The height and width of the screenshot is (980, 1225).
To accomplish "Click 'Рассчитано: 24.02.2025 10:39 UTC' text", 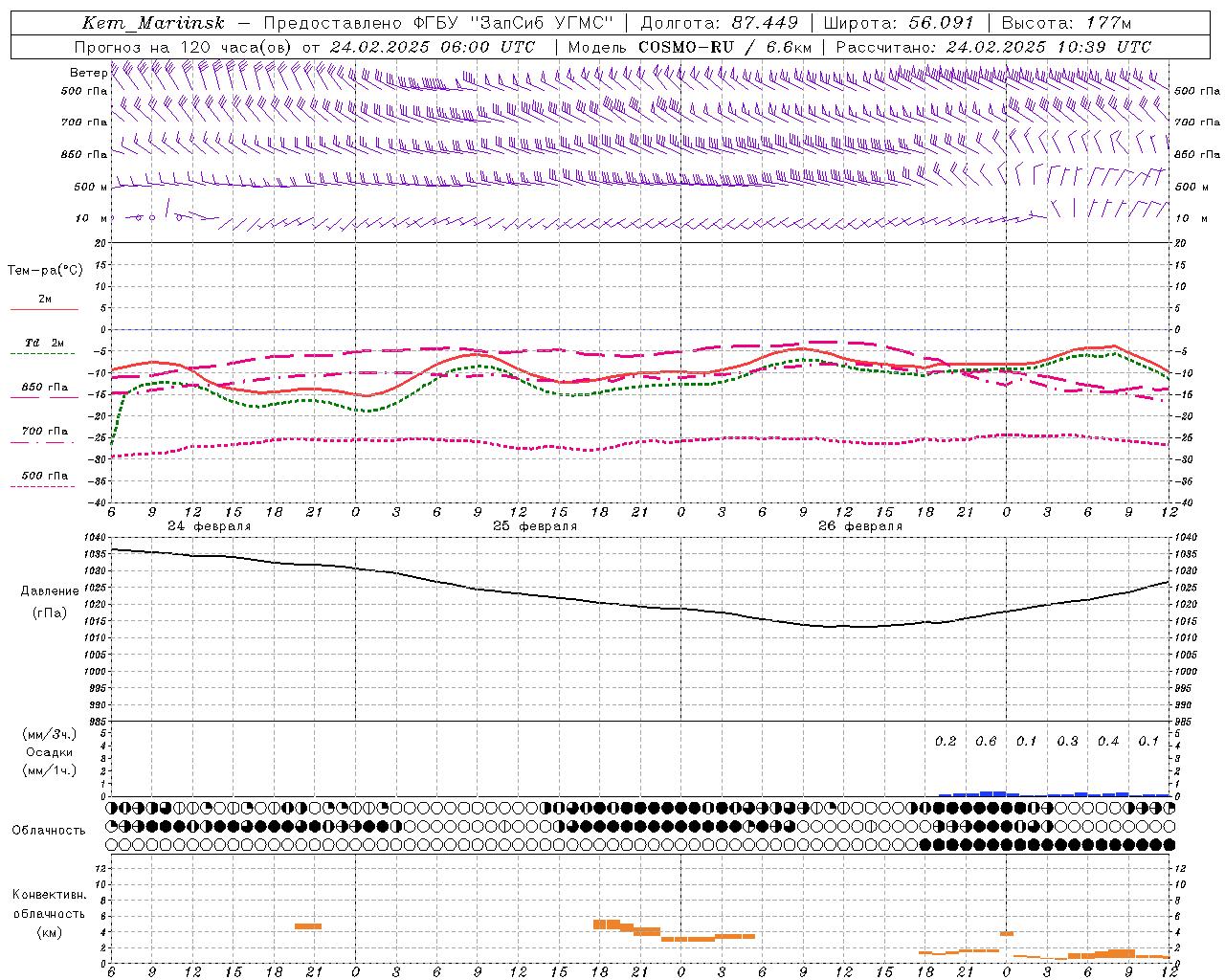I will coord(993,47).
